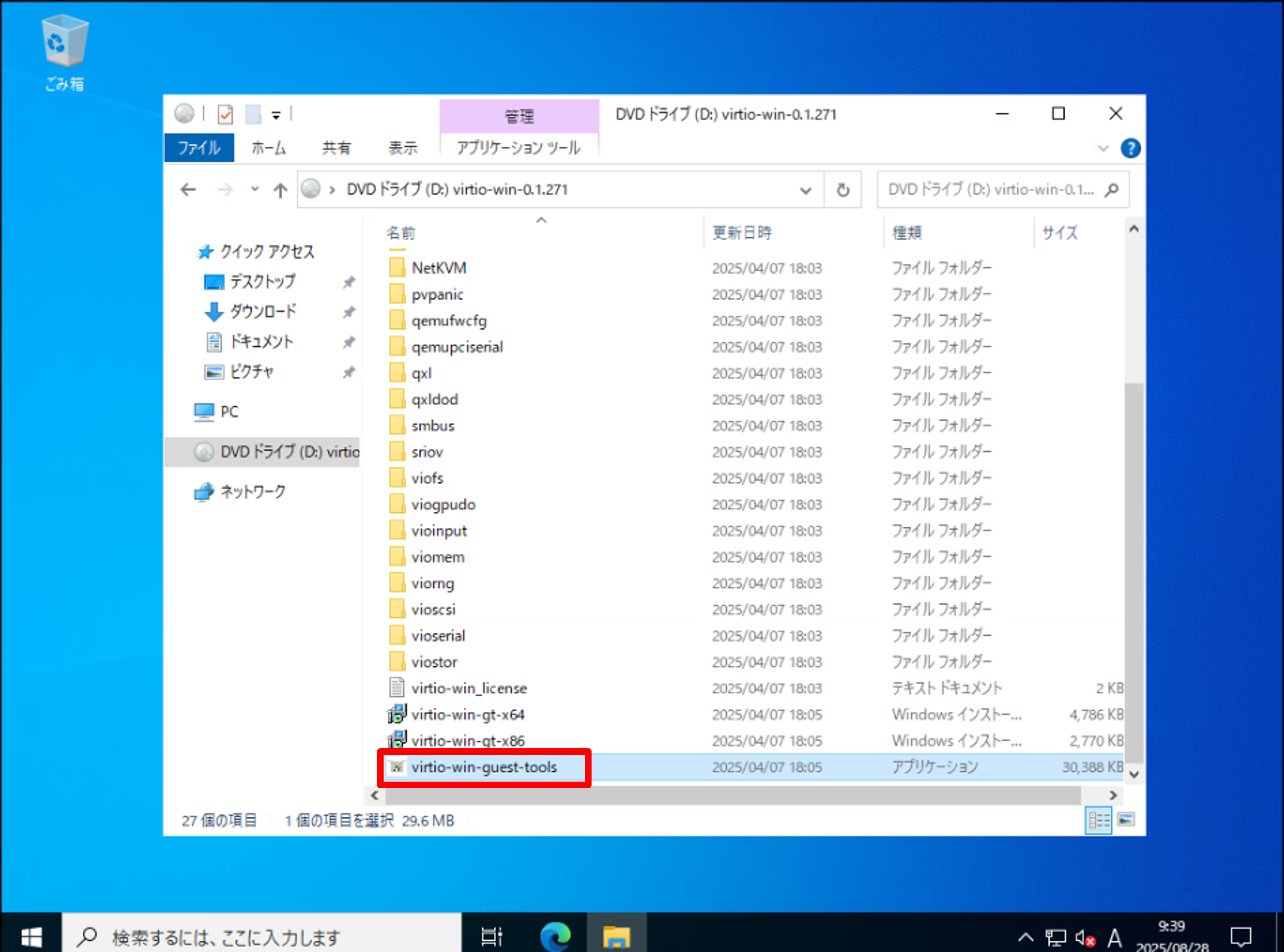Switch to large icons view
This screenshot has width=1284, height=952.
click(1126, 820)
